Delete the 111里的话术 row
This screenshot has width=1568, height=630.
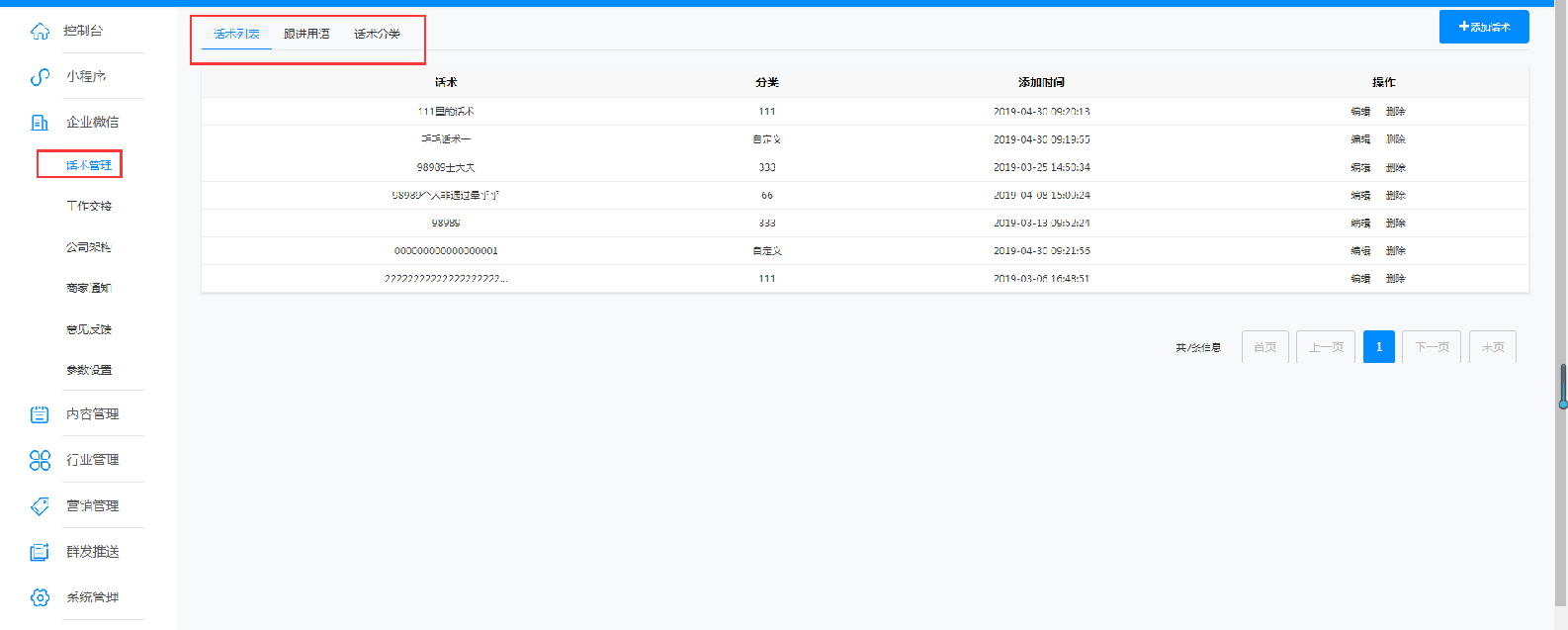(x=1395, y=112)
